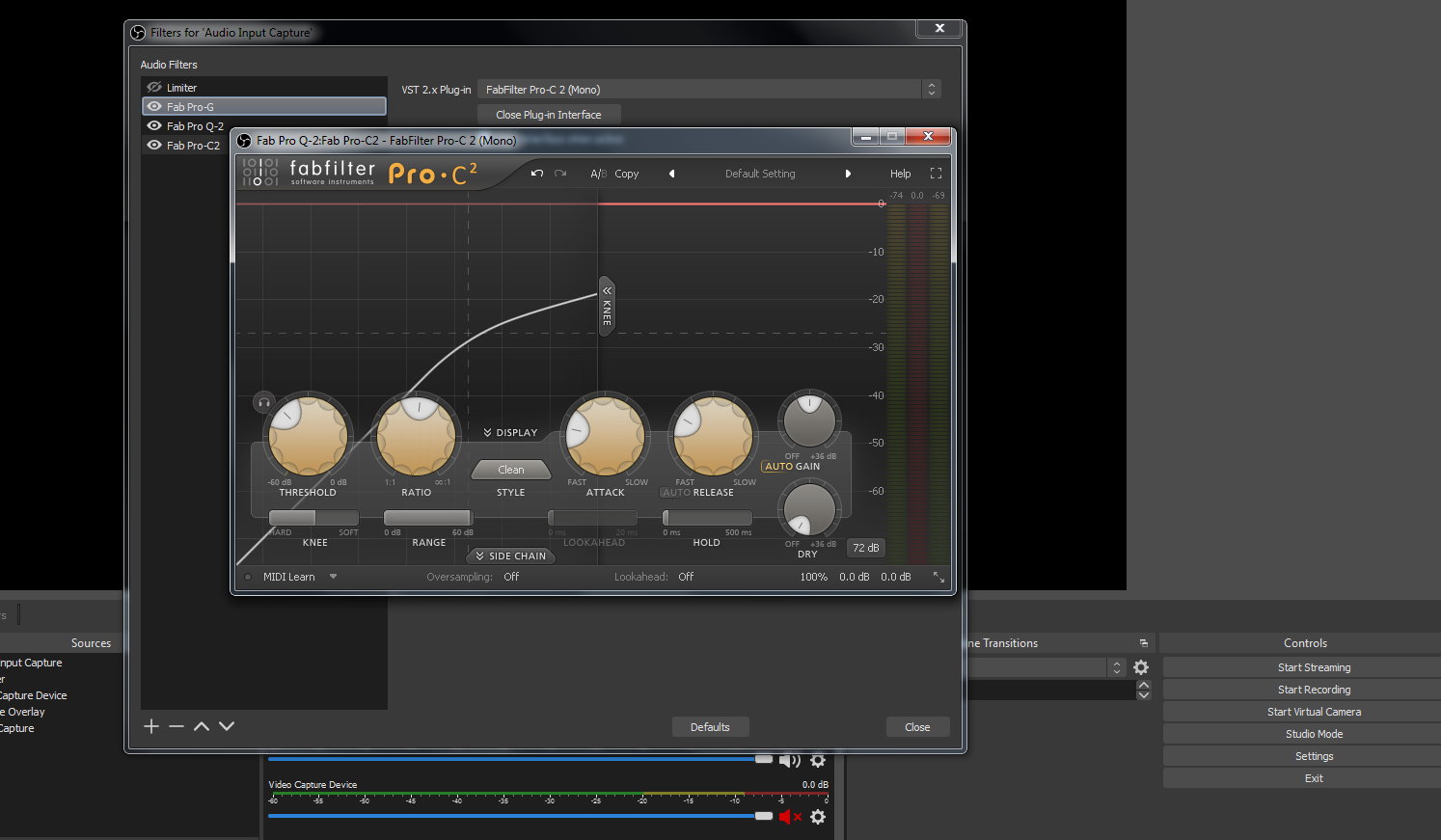Open the Help menu in Pro-C 2
The image size is (1441, 840).
click(900, 174)
